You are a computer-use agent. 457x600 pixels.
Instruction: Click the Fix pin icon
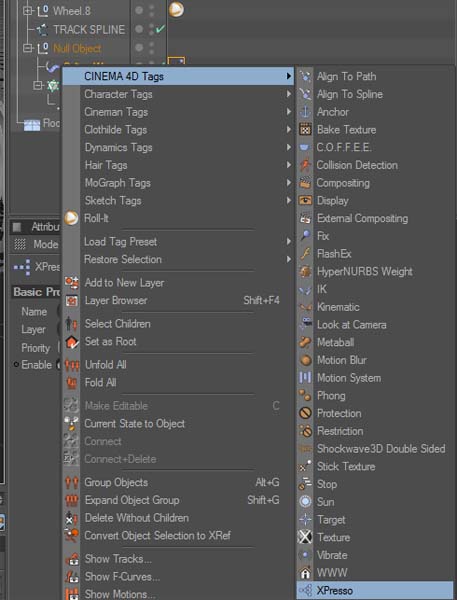click(x=305, y=236)
